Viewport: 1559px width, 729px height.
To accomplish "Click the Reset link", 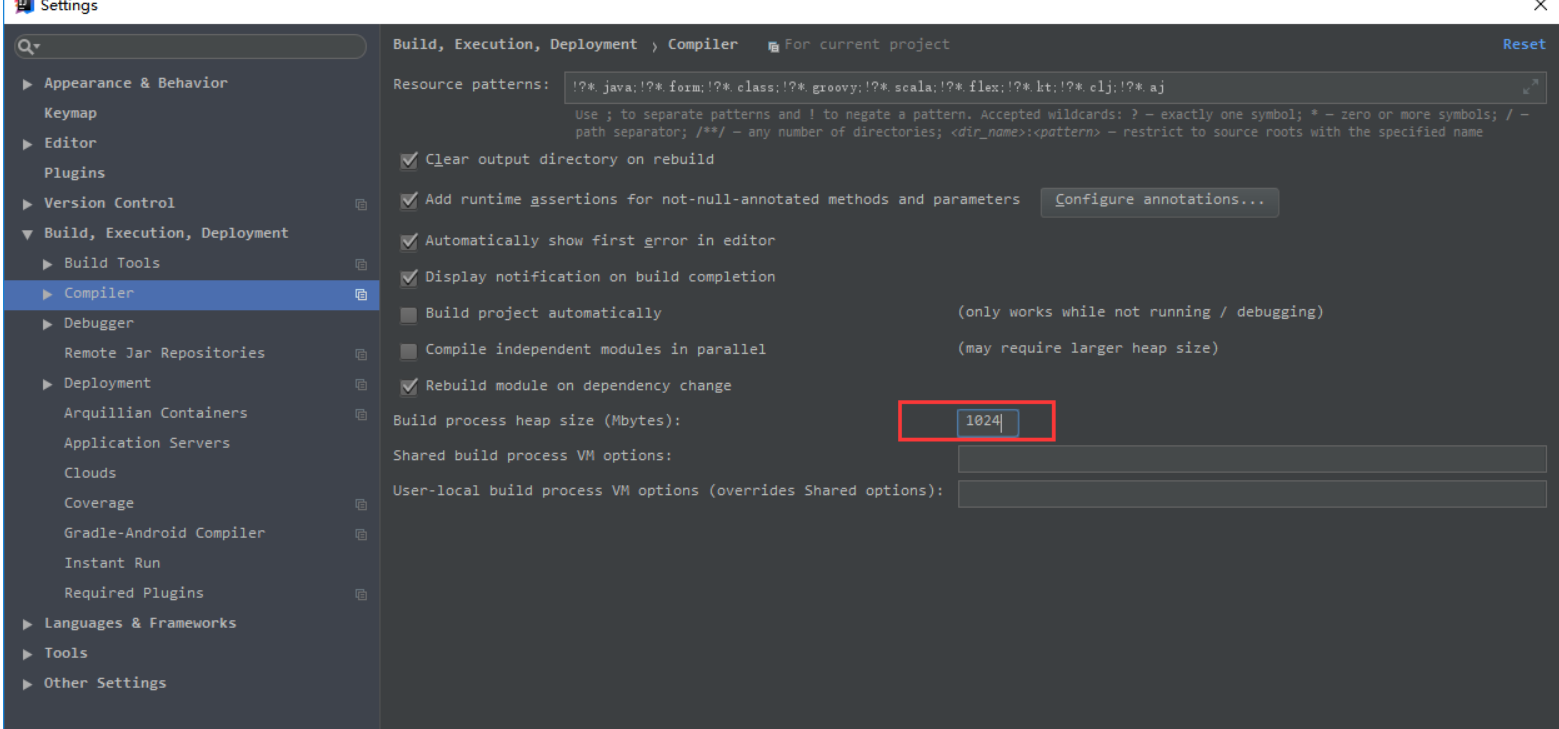I will [x=1523, y=44].
